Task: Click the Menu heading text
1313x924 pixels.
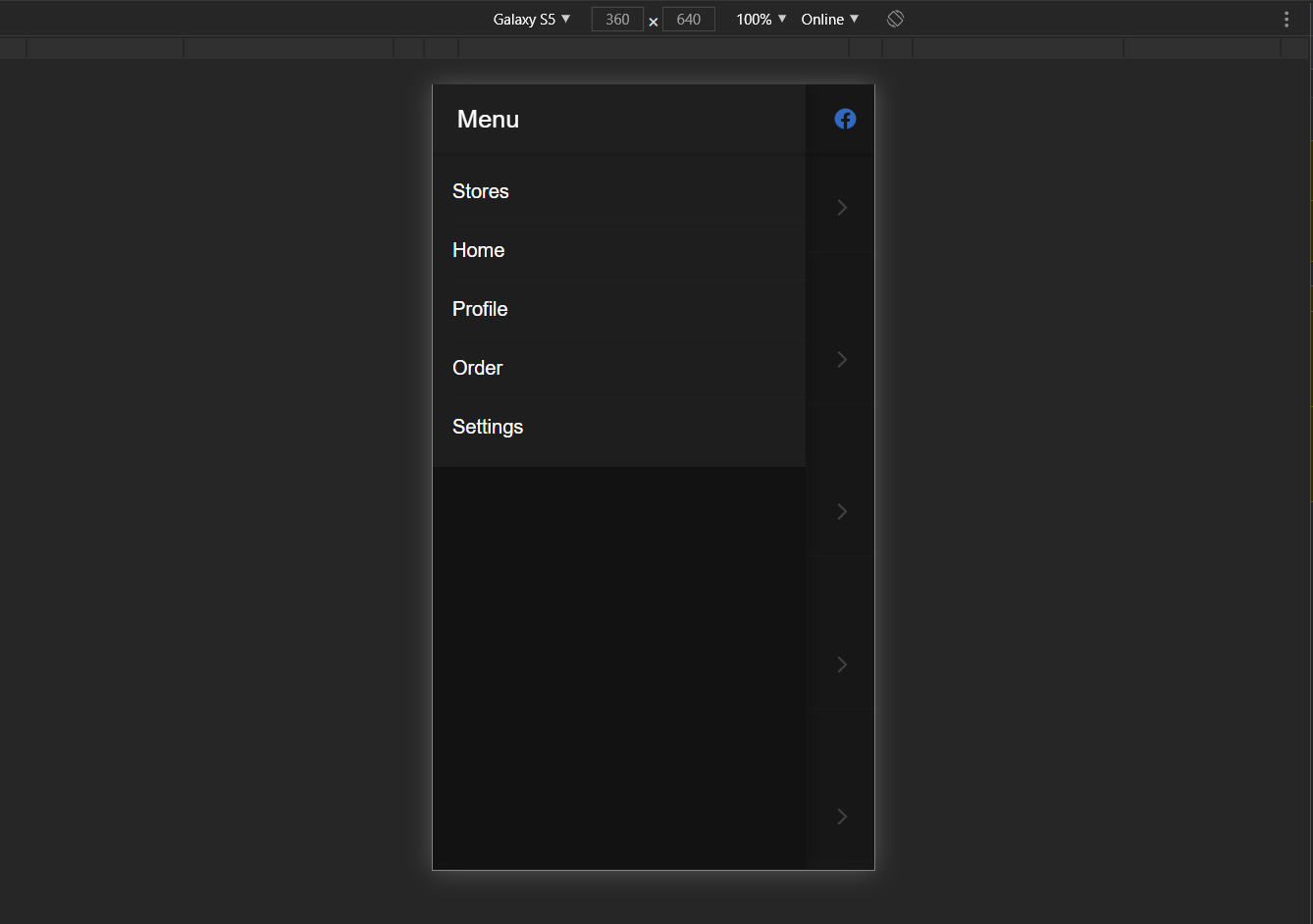Action: click(x=488, y=119)
